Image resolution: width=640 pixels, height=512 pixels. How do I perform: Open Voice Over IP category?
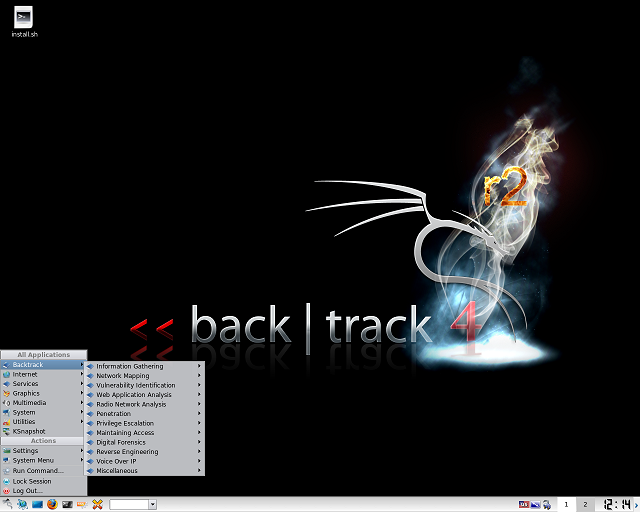(x=144, y=461)
